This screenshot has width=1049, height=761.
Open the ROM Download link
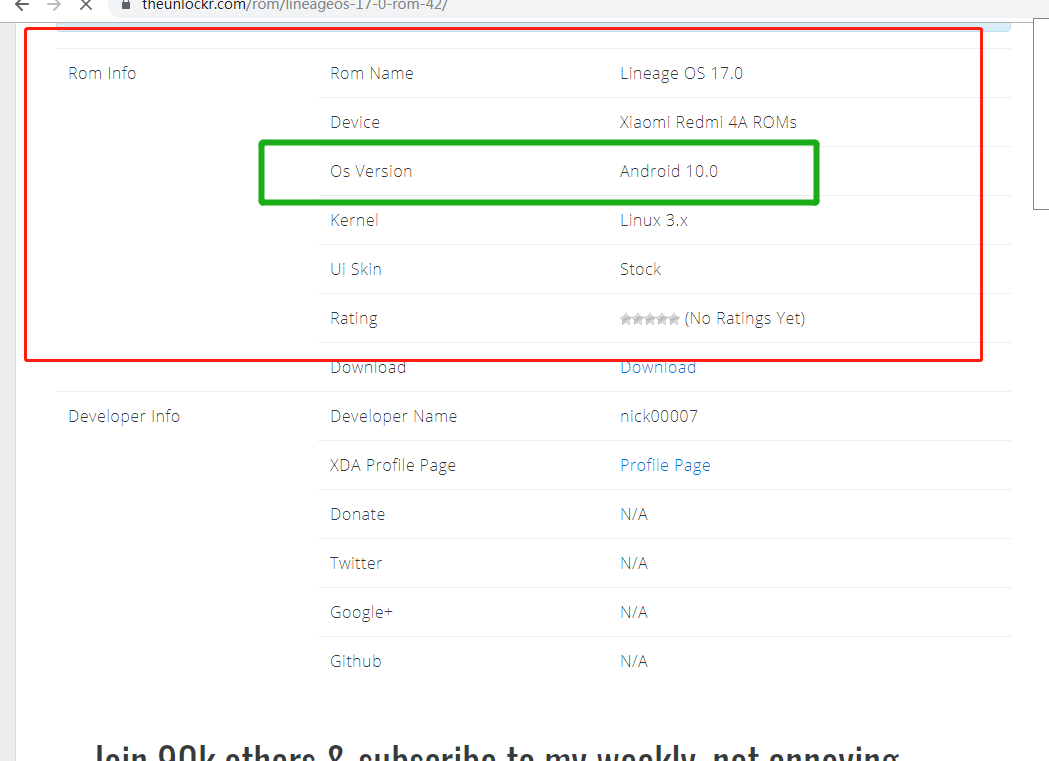tap(658, 367)
